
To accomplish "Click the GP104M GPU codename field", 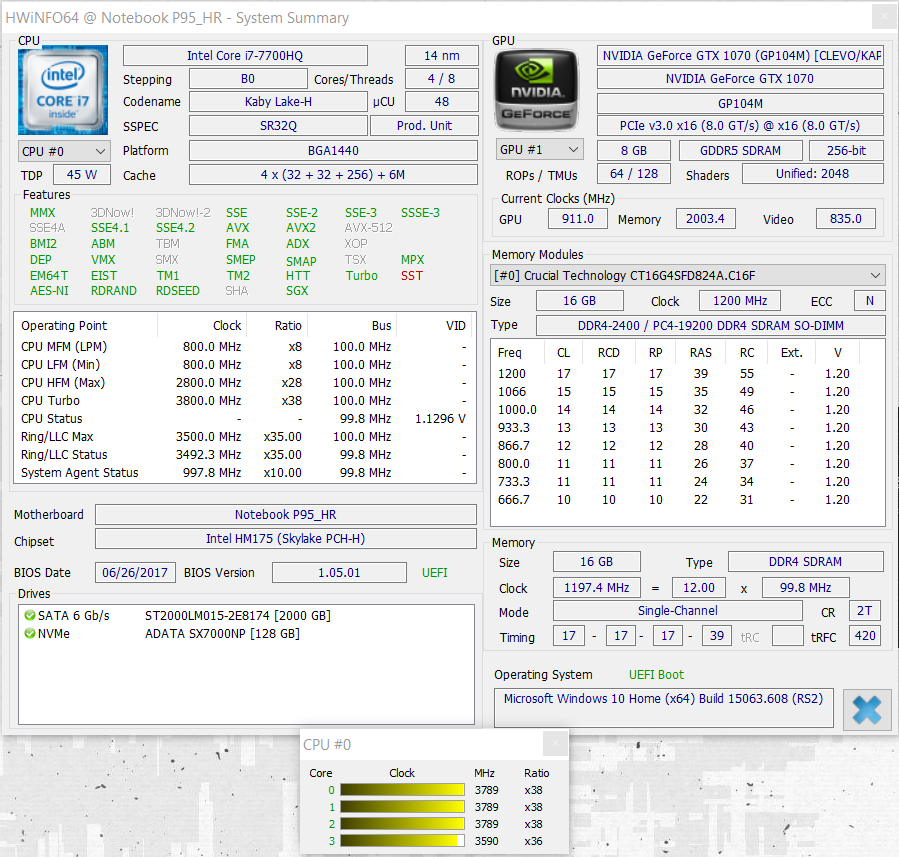I will pos(740,104).
